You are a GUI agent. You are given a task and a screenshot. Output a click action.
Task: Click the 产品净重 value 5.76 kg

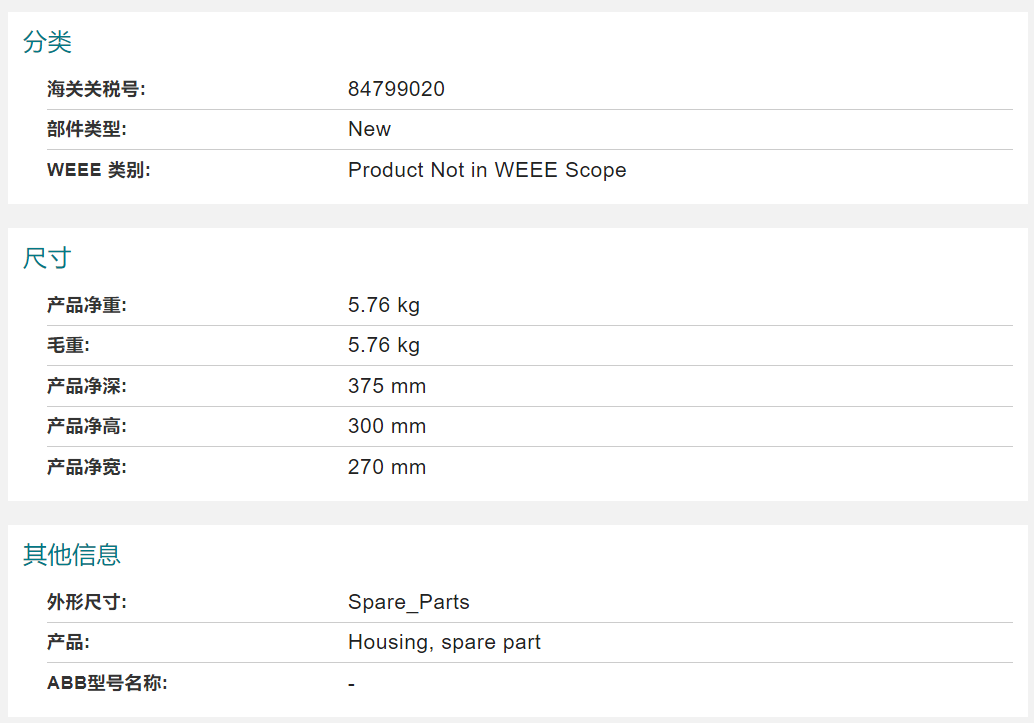pyautogui.click(x=384, y=305)
